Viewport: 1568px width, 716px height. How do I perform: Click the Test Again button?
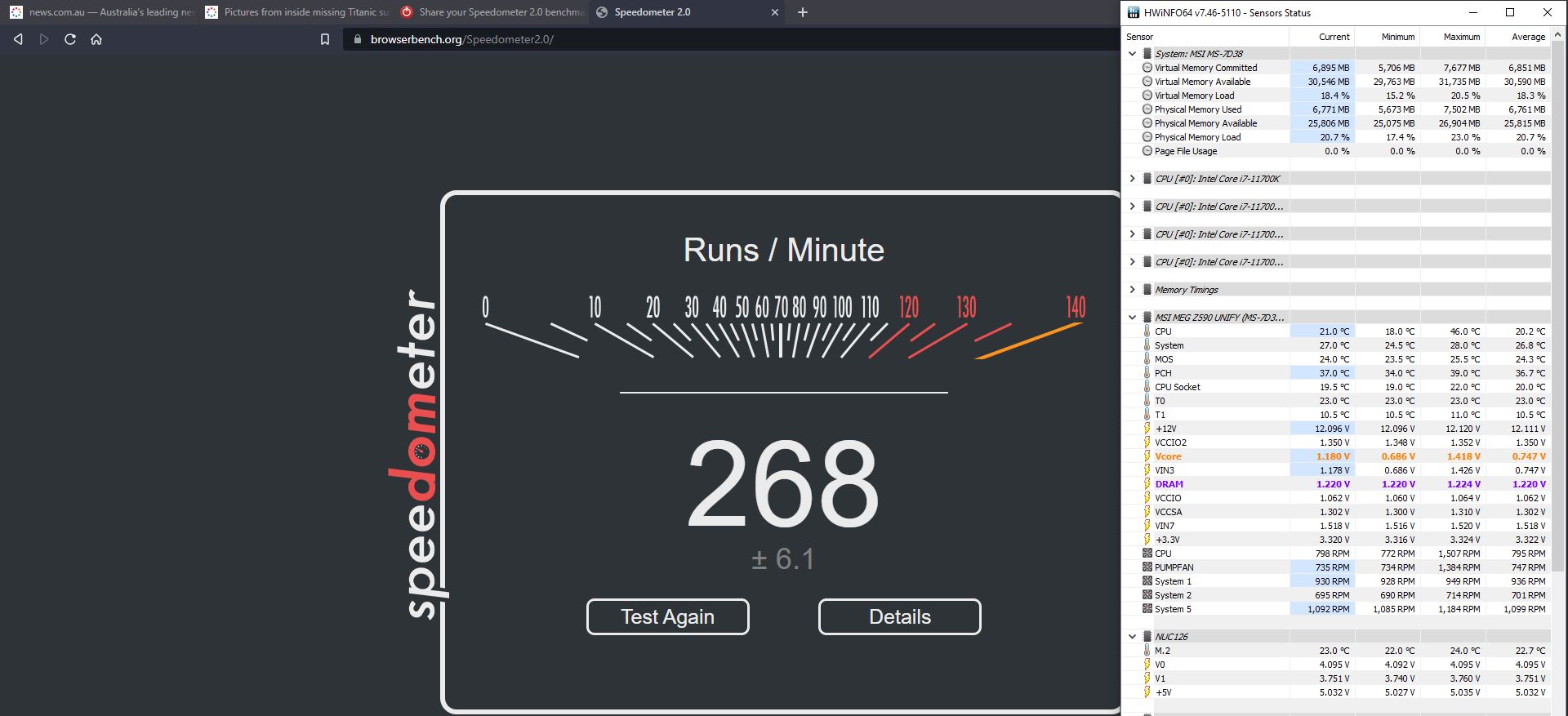click(x=667, y=616)
